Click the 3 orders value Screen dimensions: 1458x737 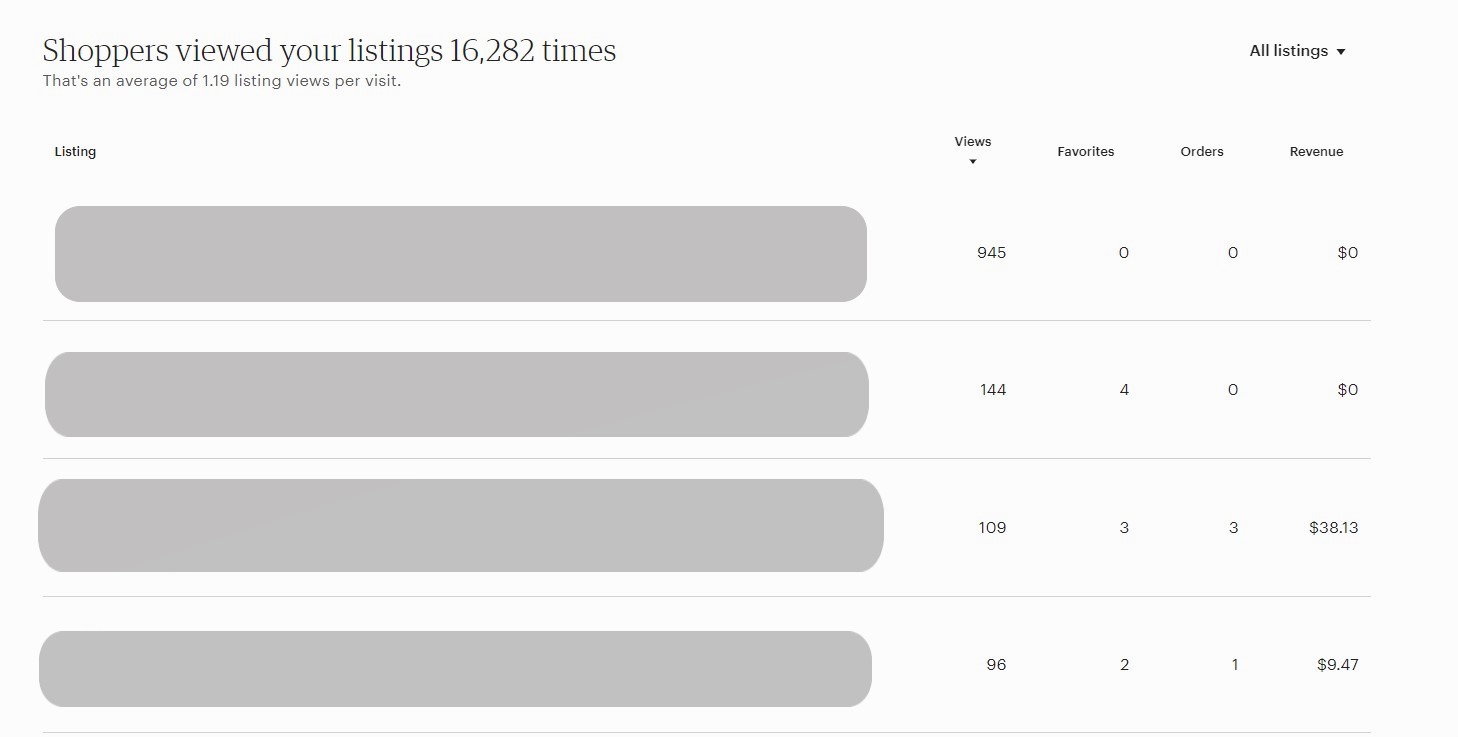point(1233,527)
